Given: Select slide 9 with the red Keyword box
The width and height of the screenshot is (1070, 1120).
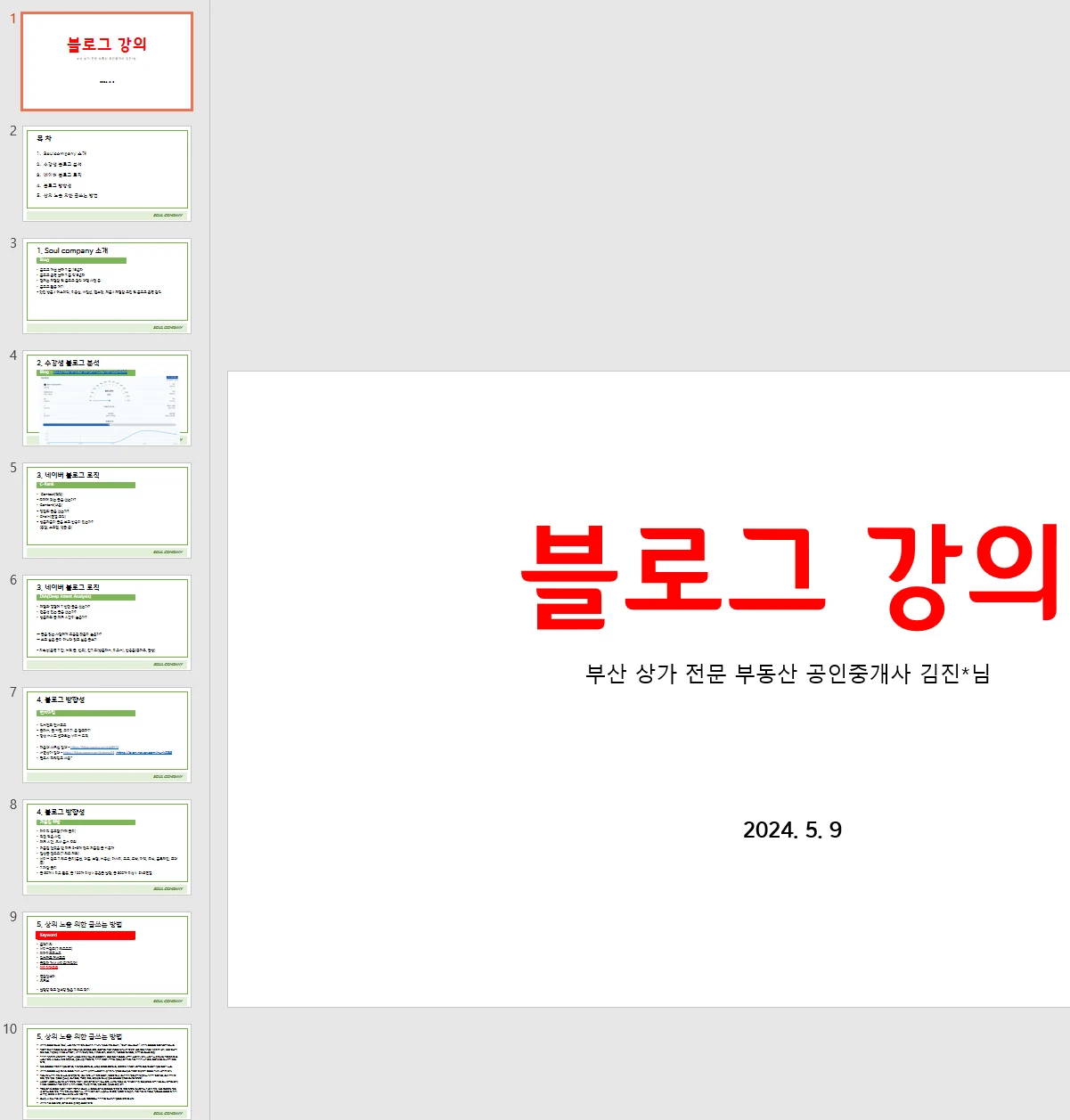Looking at the screenshot, I should (x=107, y=958).
